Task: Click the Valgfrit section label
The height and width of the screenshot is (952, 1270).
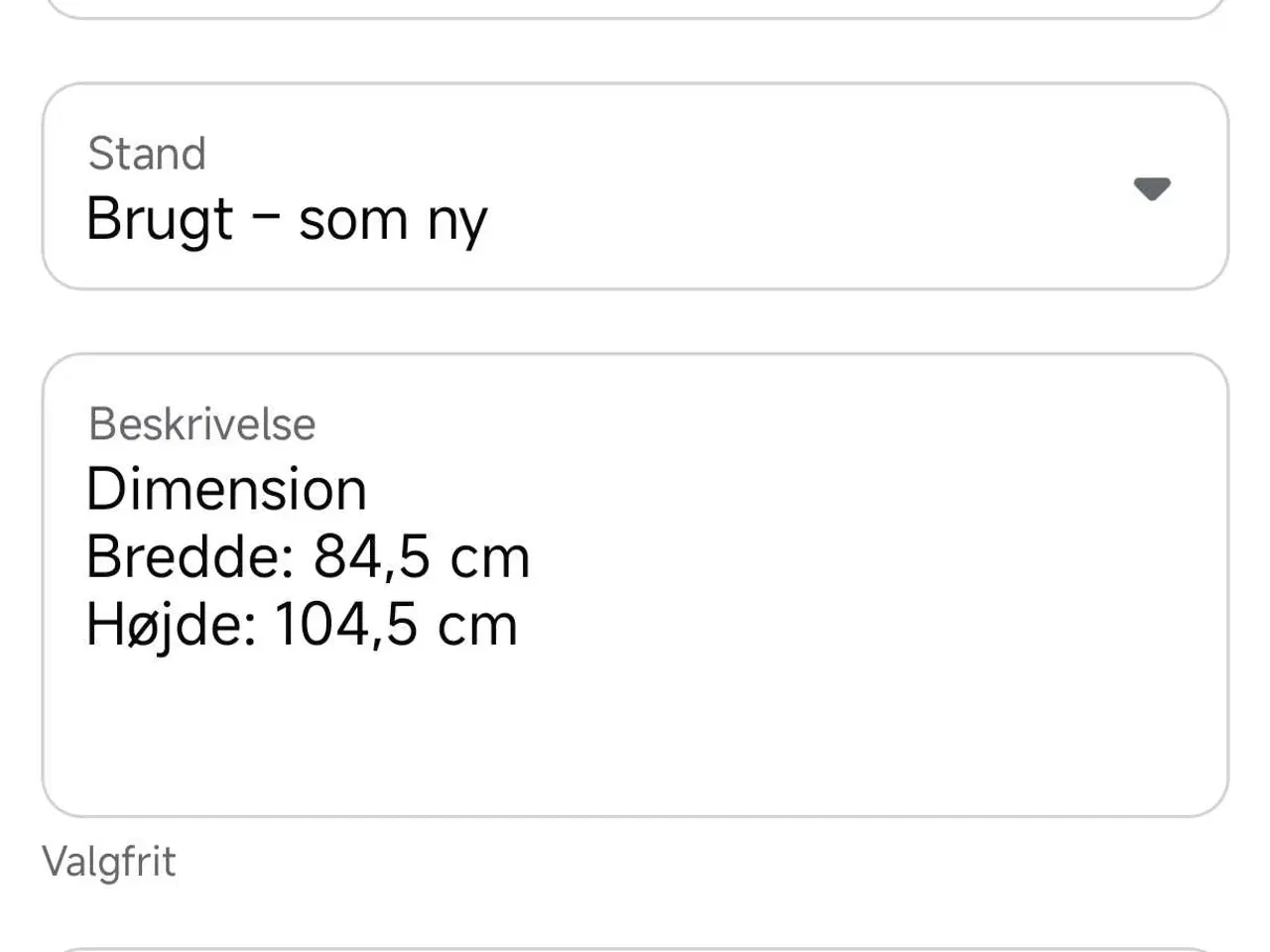Action: pos(108,861)
